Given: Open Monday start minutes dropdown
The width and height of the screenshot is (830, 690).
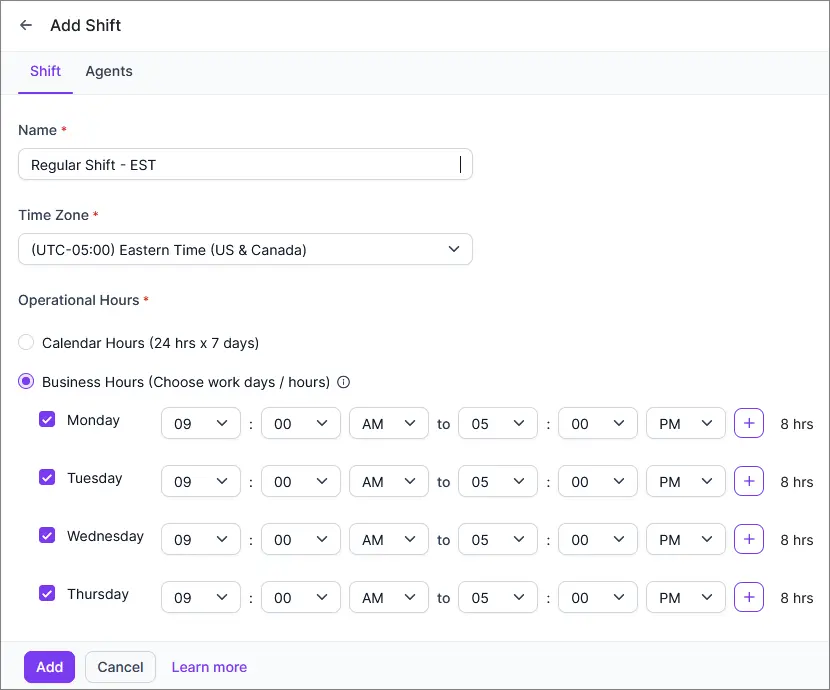Looking at the screenshot, I should [x=301, y=423].
